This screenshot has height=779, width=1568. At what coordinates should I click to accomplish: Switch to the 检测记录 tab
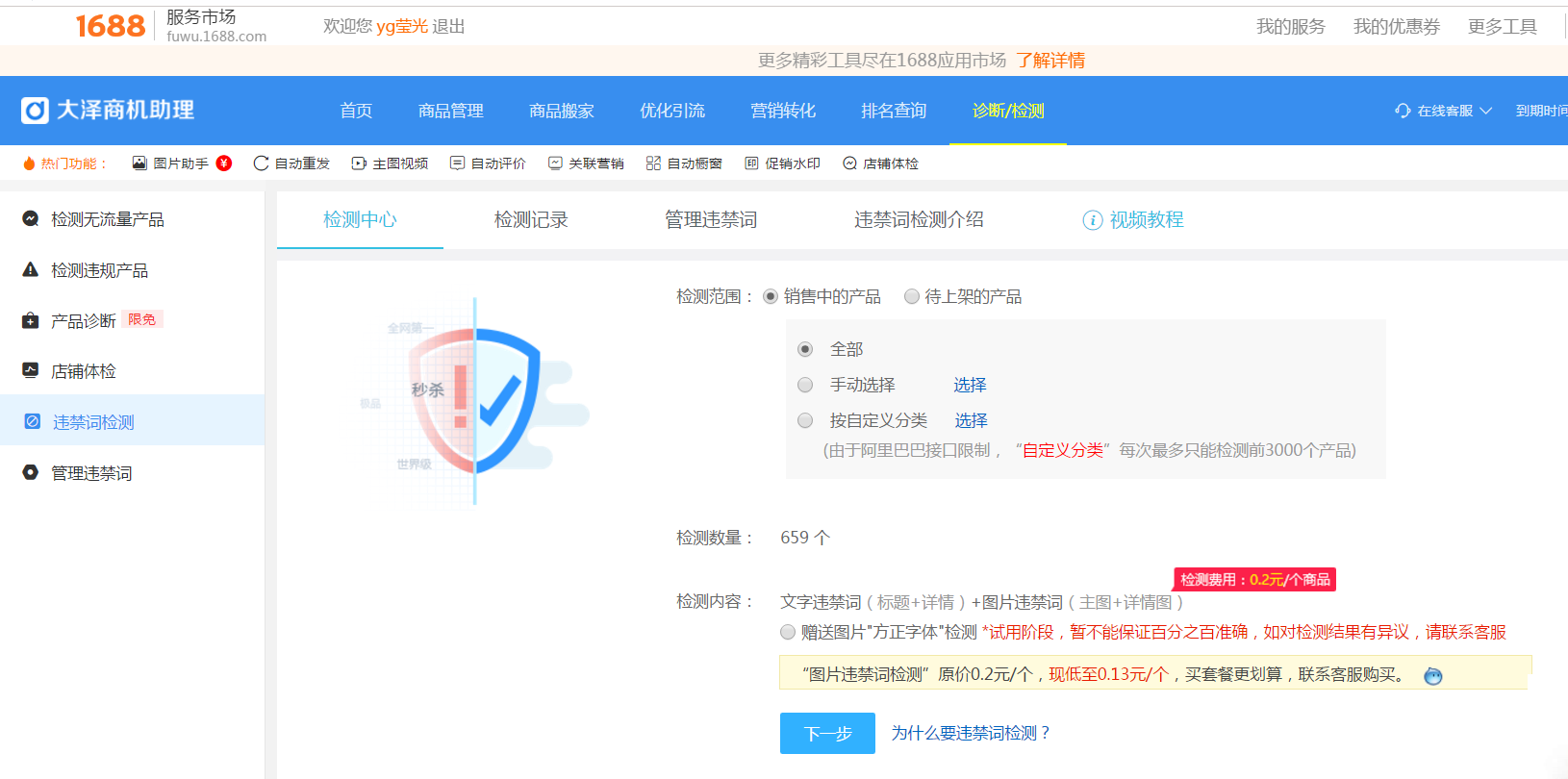click(x=531, y=219)
